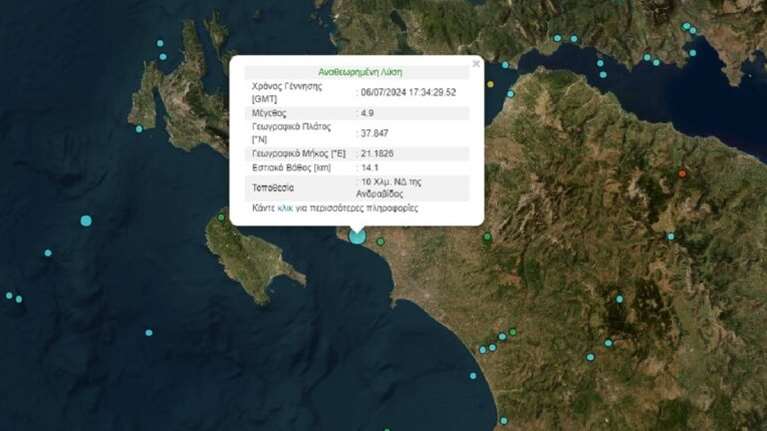Click the cyan marker in sea south of Zakynthos
This screenshot has height=431, width=767.
(x=149, y=333)
